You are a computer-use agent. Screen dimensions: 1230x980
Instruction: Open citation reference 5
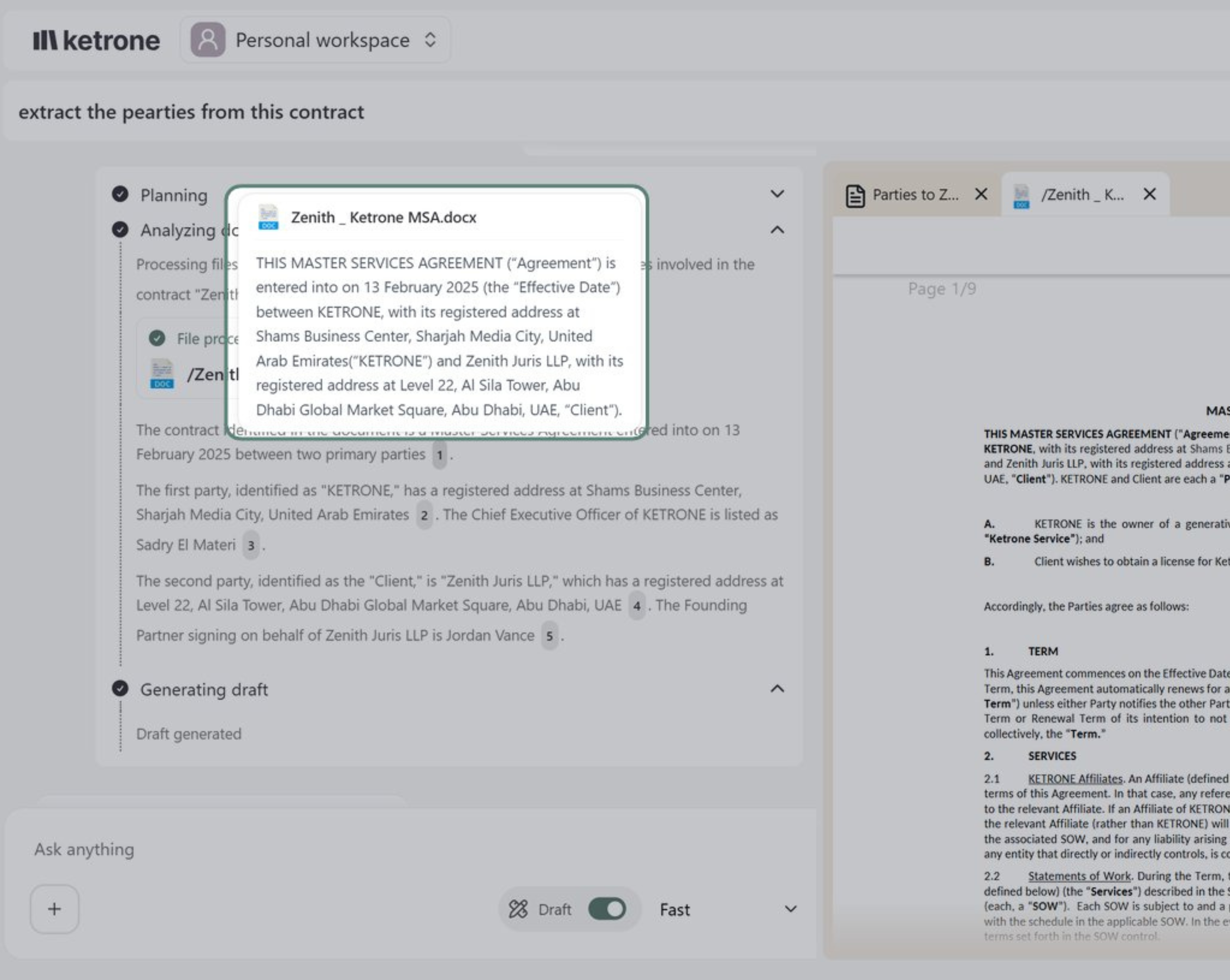point(549,636)
